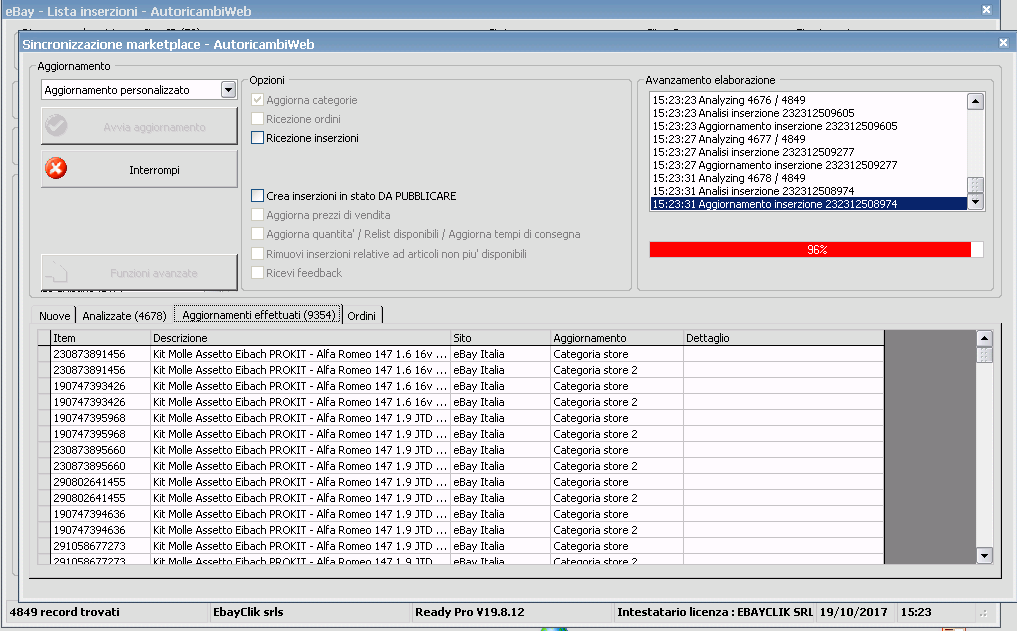1017x631 pixels.
Task: Tick Crea inserzioni in stato DA PUBBLICARE
Action: 258,196
